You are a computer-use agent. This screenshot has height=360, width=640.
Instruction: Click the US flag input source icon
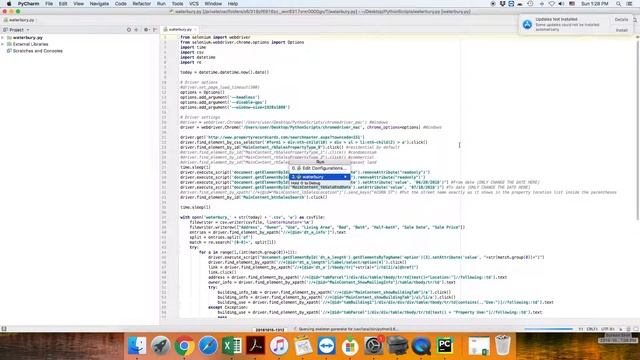tap(572, 4)
